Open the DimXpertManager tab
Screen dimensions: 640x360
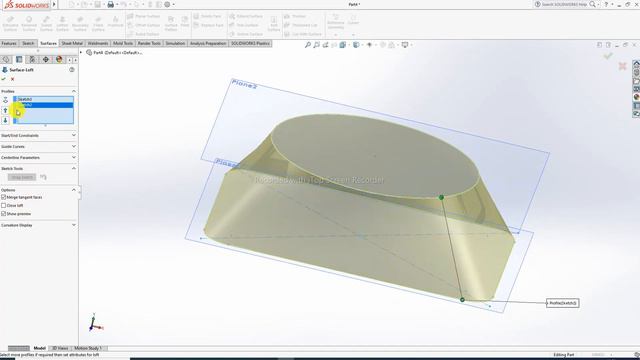(x=46, y=60)
